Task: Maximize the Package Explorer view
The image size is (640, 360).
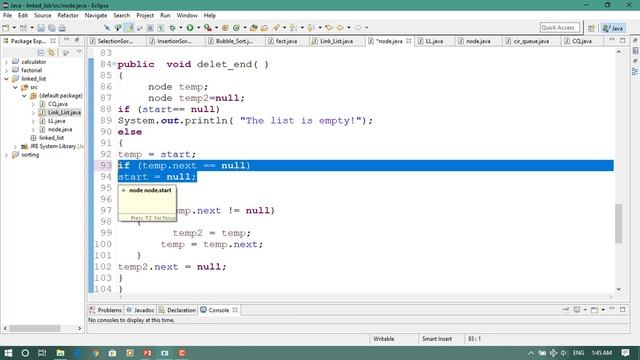Action: click(x=78, y=40)
